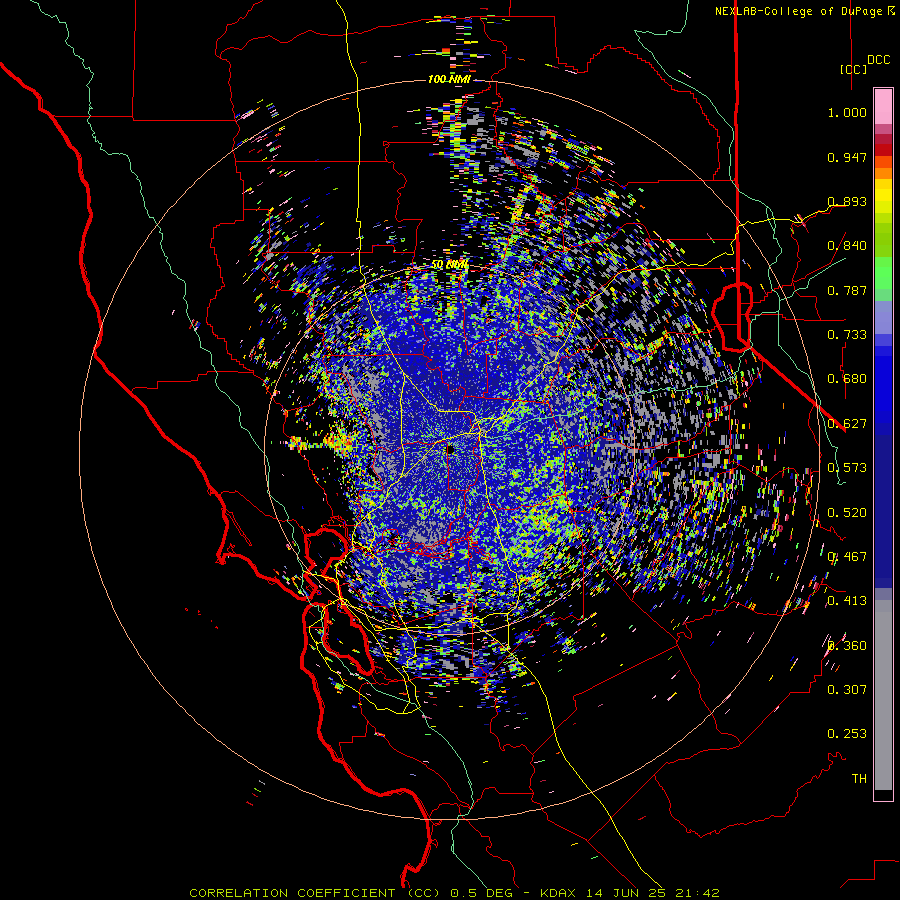
Task: Click the 0.307 legend value
Action: pyautogui.click(x=847, y=690)
